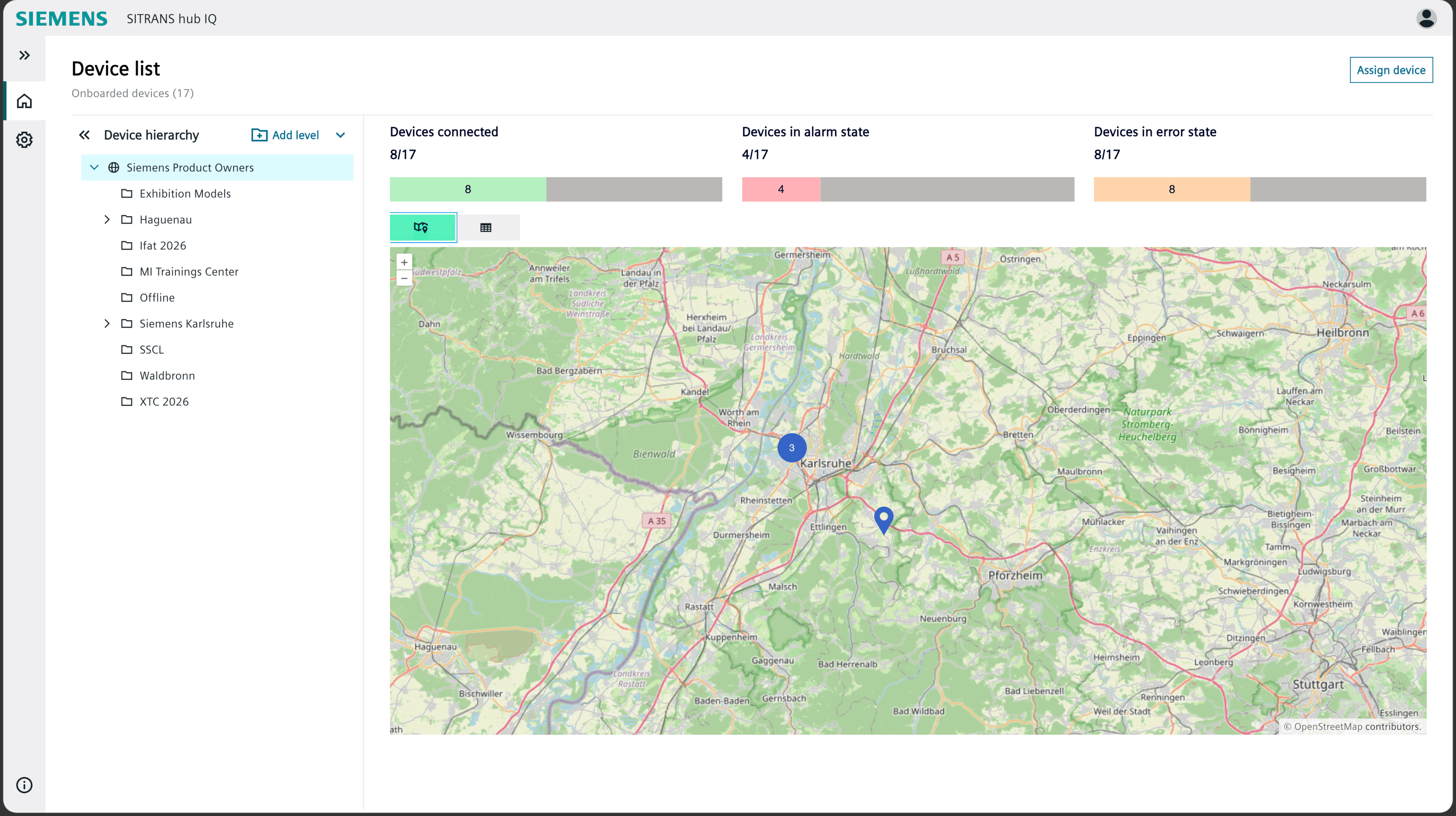Click the SIEMENS logo
The height and width of the screenshot is (816, 1456).
61,19
